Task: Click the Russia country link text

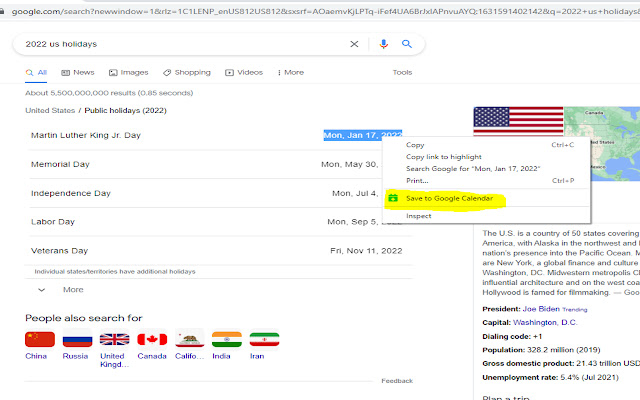Action: tap(76, 356)
